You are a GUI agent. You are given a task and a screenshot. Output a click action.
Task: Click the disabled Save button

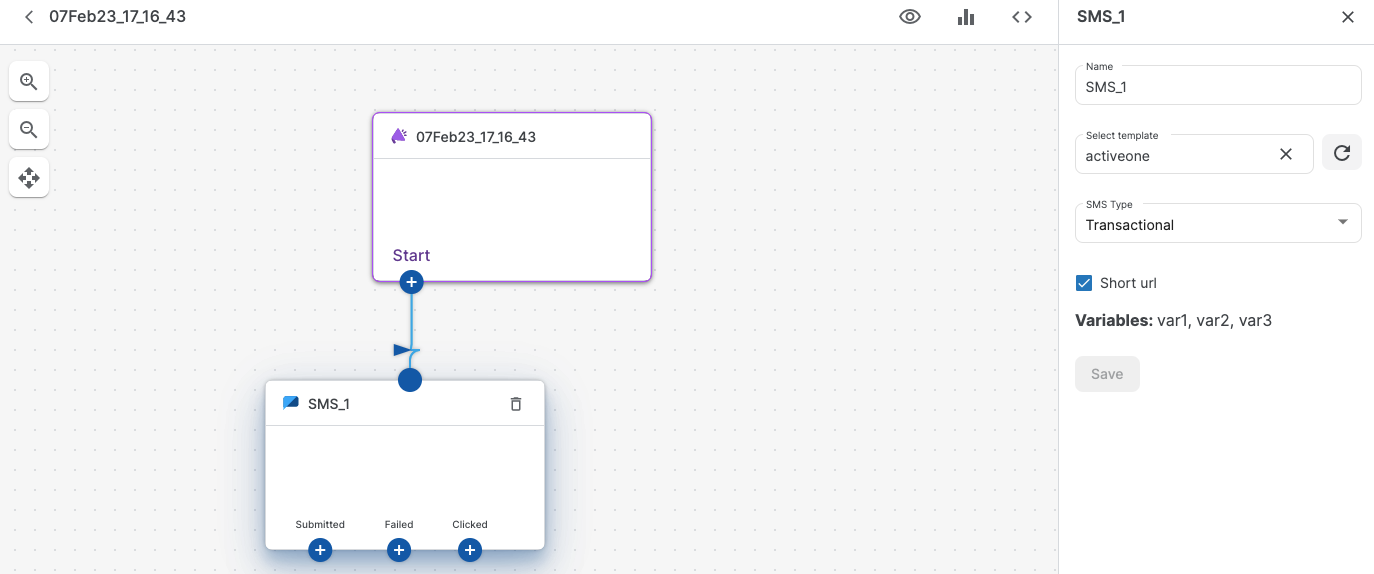(x=1107, y=374)
